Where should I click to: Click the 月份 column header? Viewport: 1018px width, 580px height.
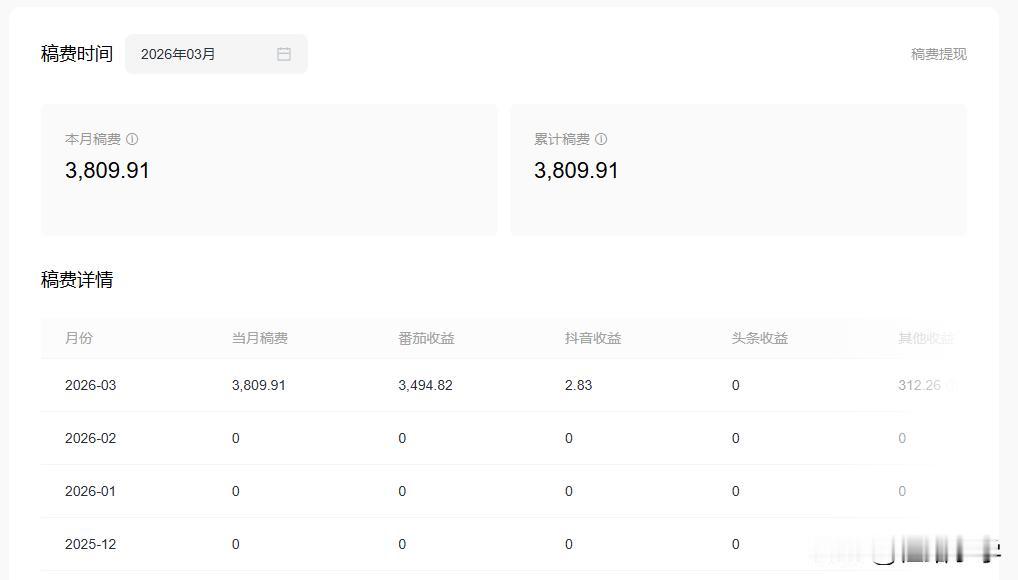[x=79, y=338]
